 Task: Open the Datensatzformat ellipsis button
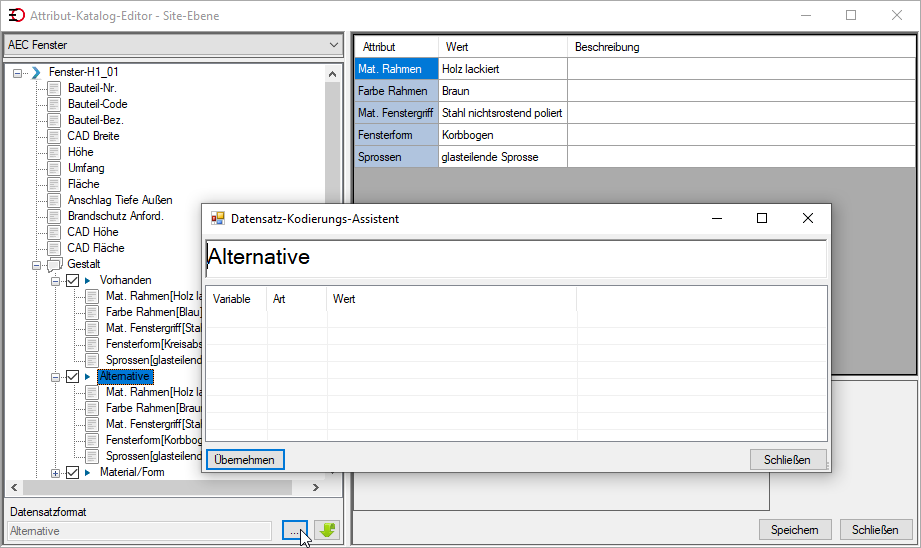tap(294, 530)
